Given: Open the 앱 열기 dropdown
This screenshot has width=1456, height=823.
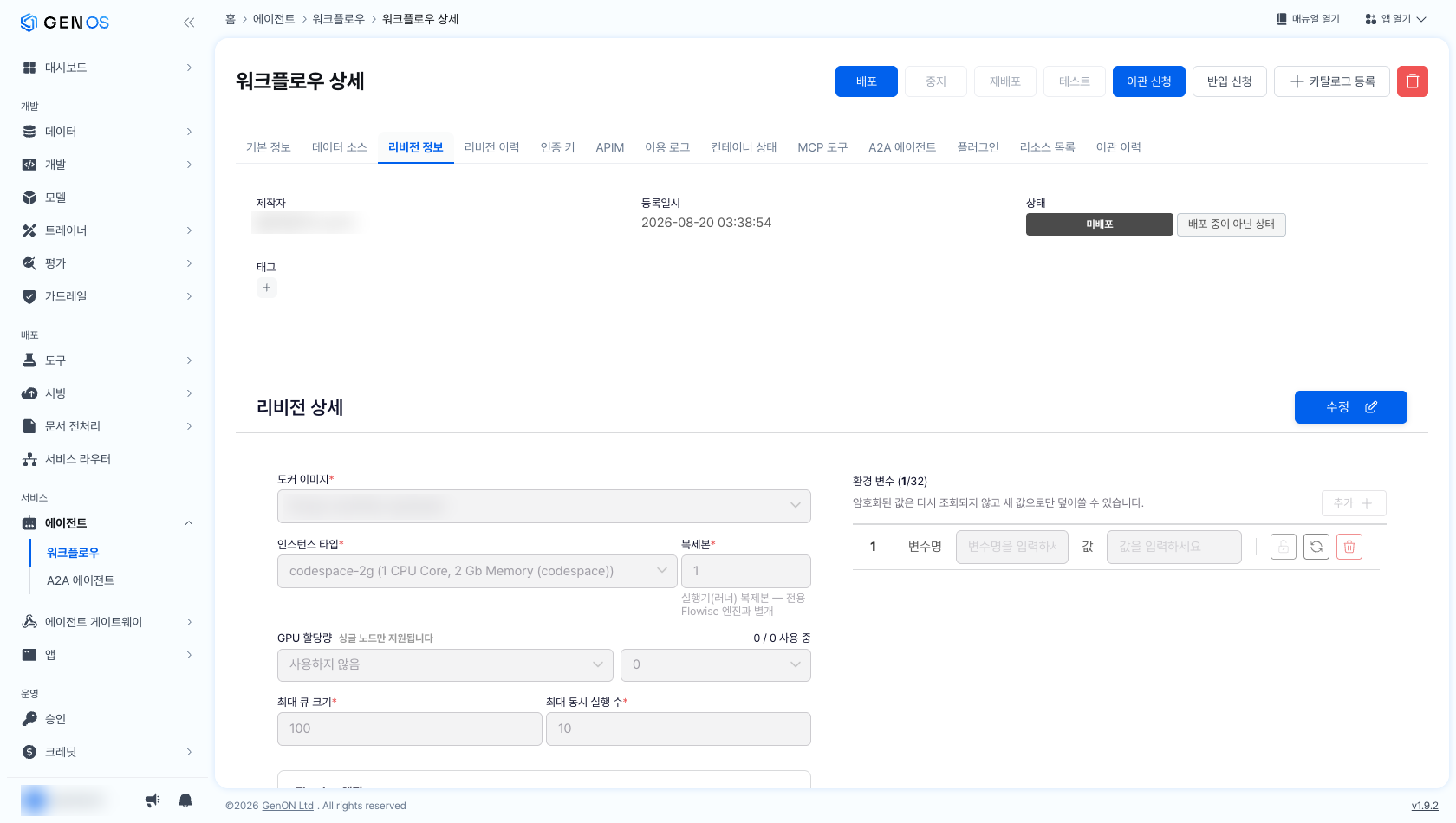Looking at the screenshot, I should coord(1395,19).
